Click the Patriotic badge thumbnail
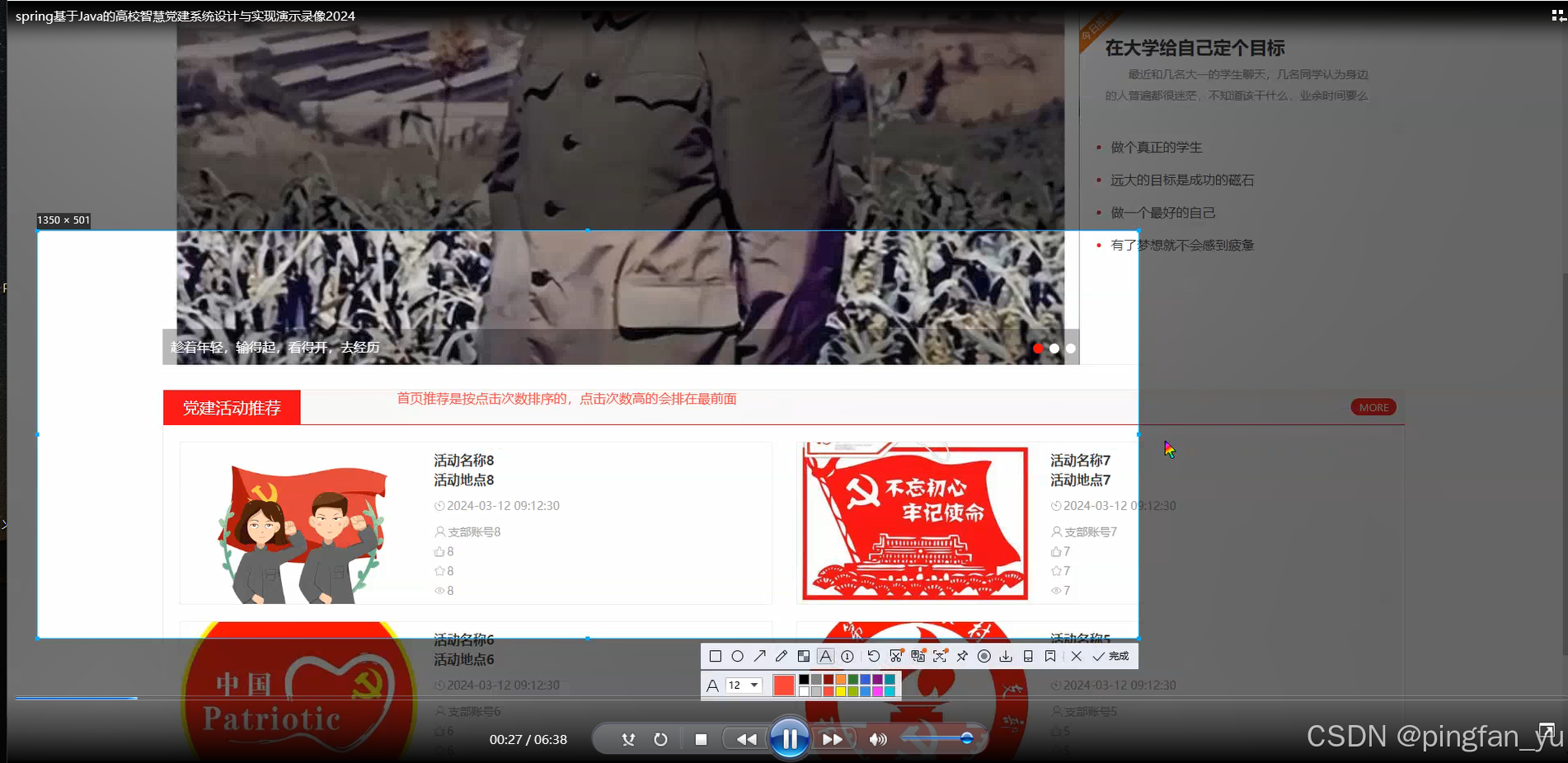 pos(298,692)
